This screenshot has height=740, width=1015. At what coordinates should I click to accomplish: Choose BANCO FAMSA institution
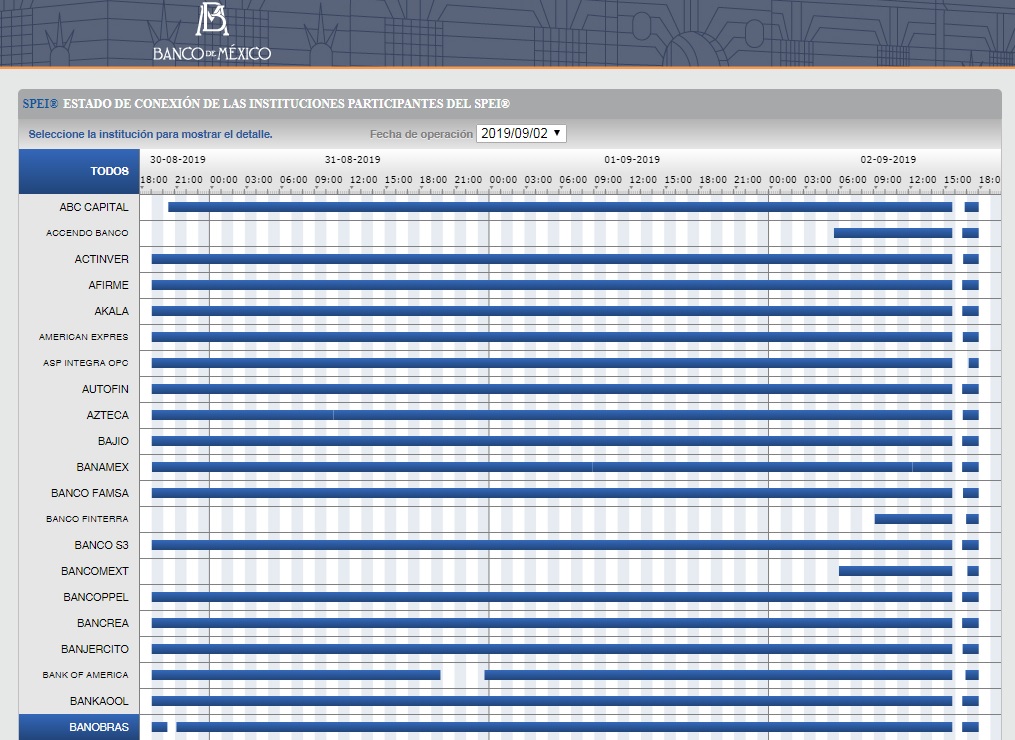89,493
